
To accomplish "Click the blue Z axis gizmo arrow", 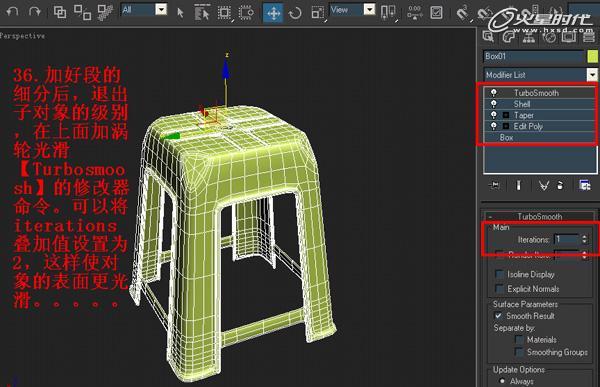I will click(x=226, y=70).
